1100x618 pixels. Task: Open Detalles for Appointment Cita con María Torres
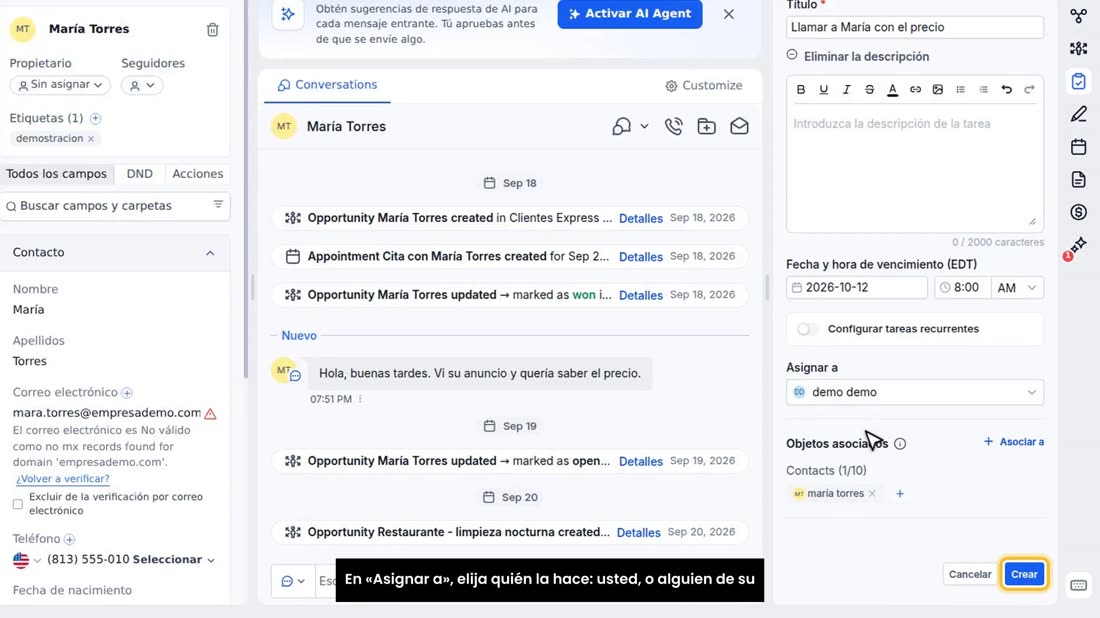640,257
